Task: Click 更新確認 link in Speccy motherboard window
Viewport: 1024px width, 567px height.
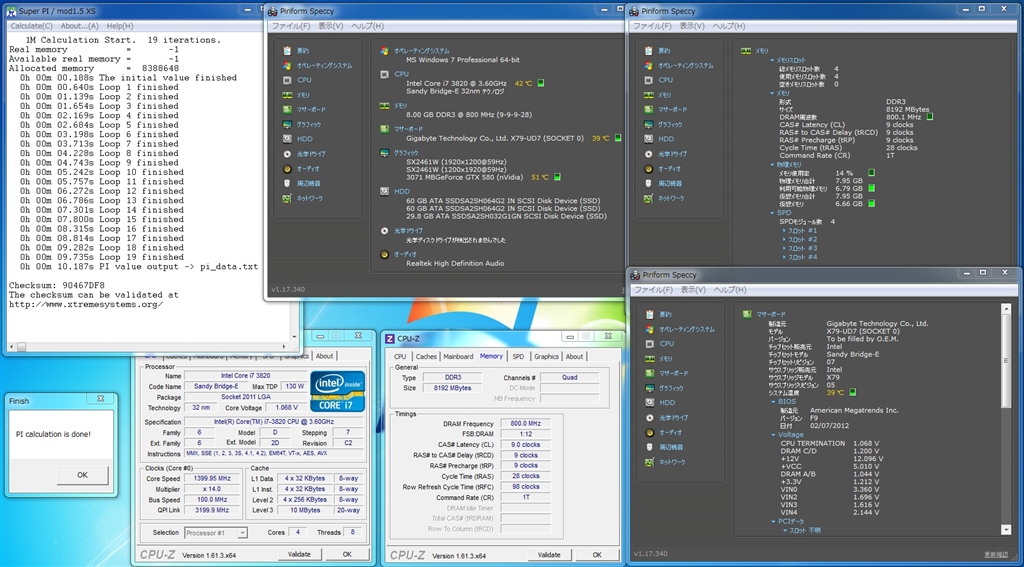Action: click(995, 553)
